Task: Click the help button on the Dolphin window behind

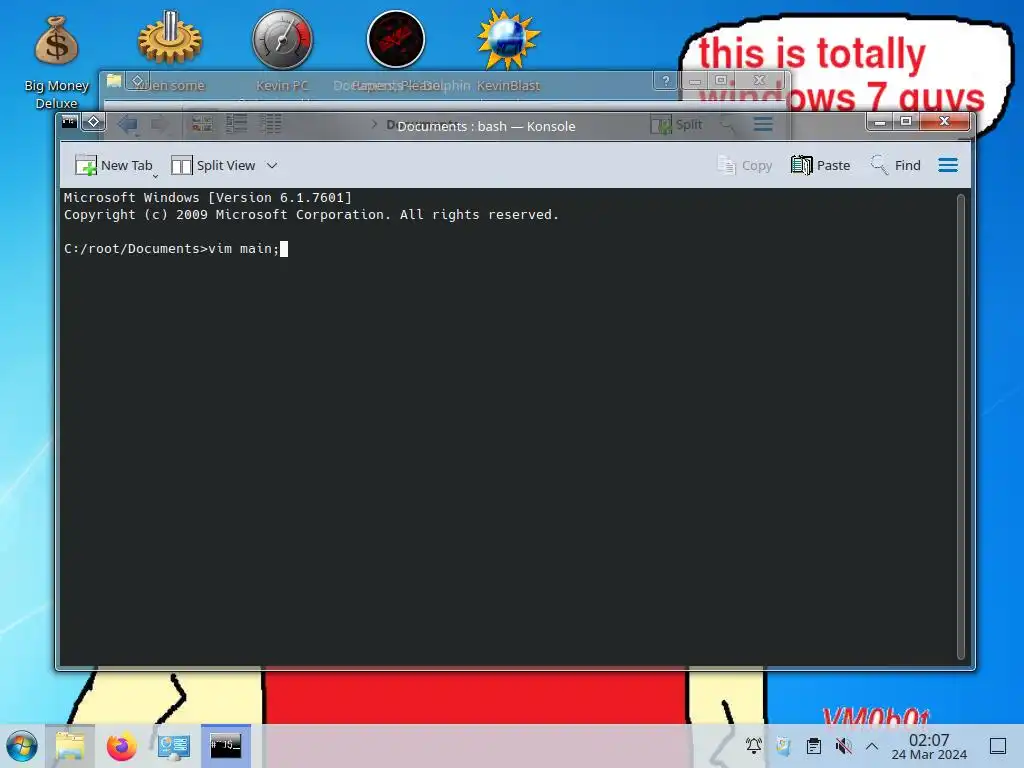Action: [x=665, y=81]
